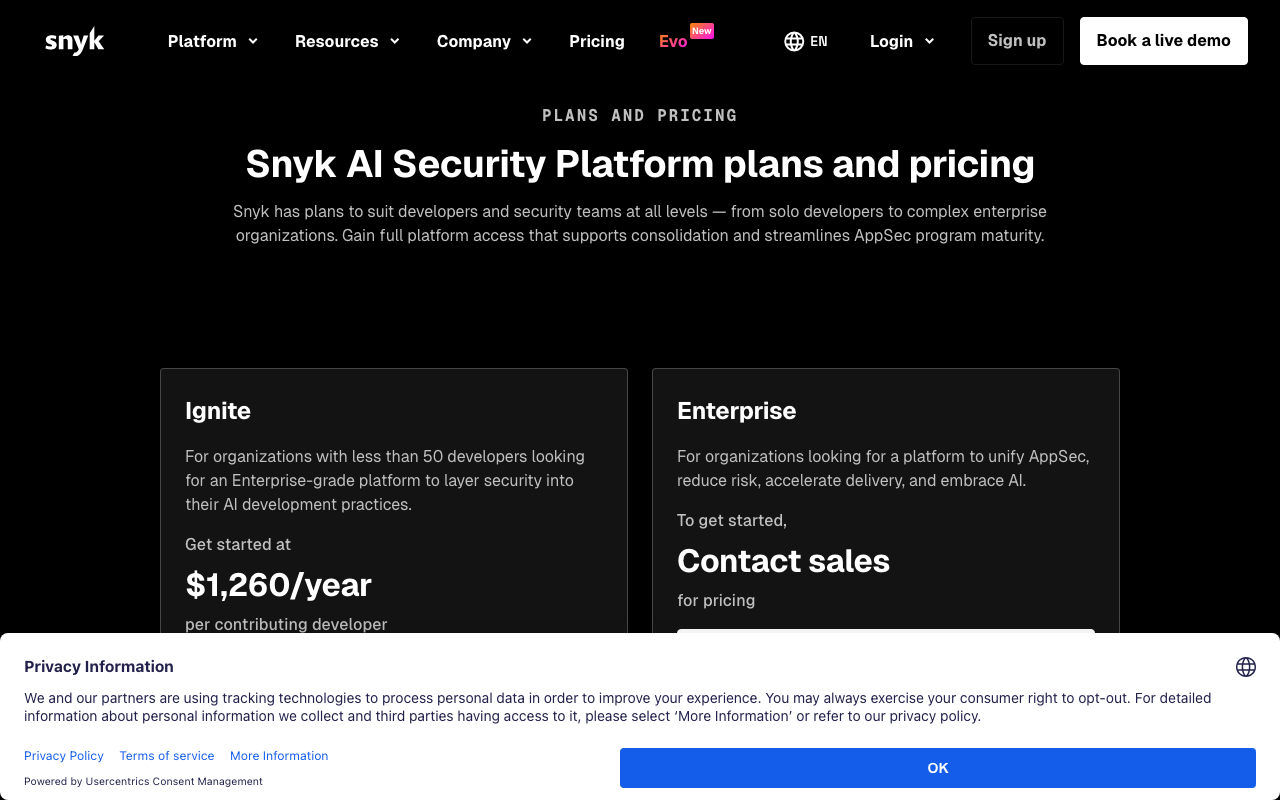
Task: Click the pink New badge next to Evo
Action: [702, 31]
